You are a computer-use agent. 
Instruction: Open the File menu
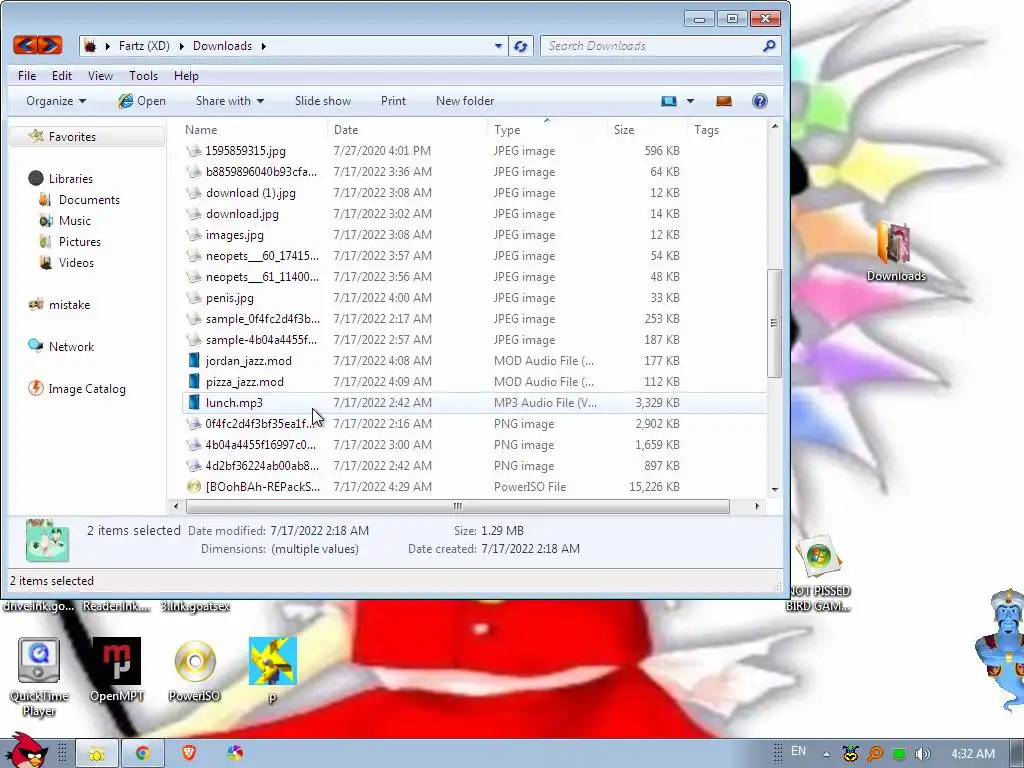[27, 76]
